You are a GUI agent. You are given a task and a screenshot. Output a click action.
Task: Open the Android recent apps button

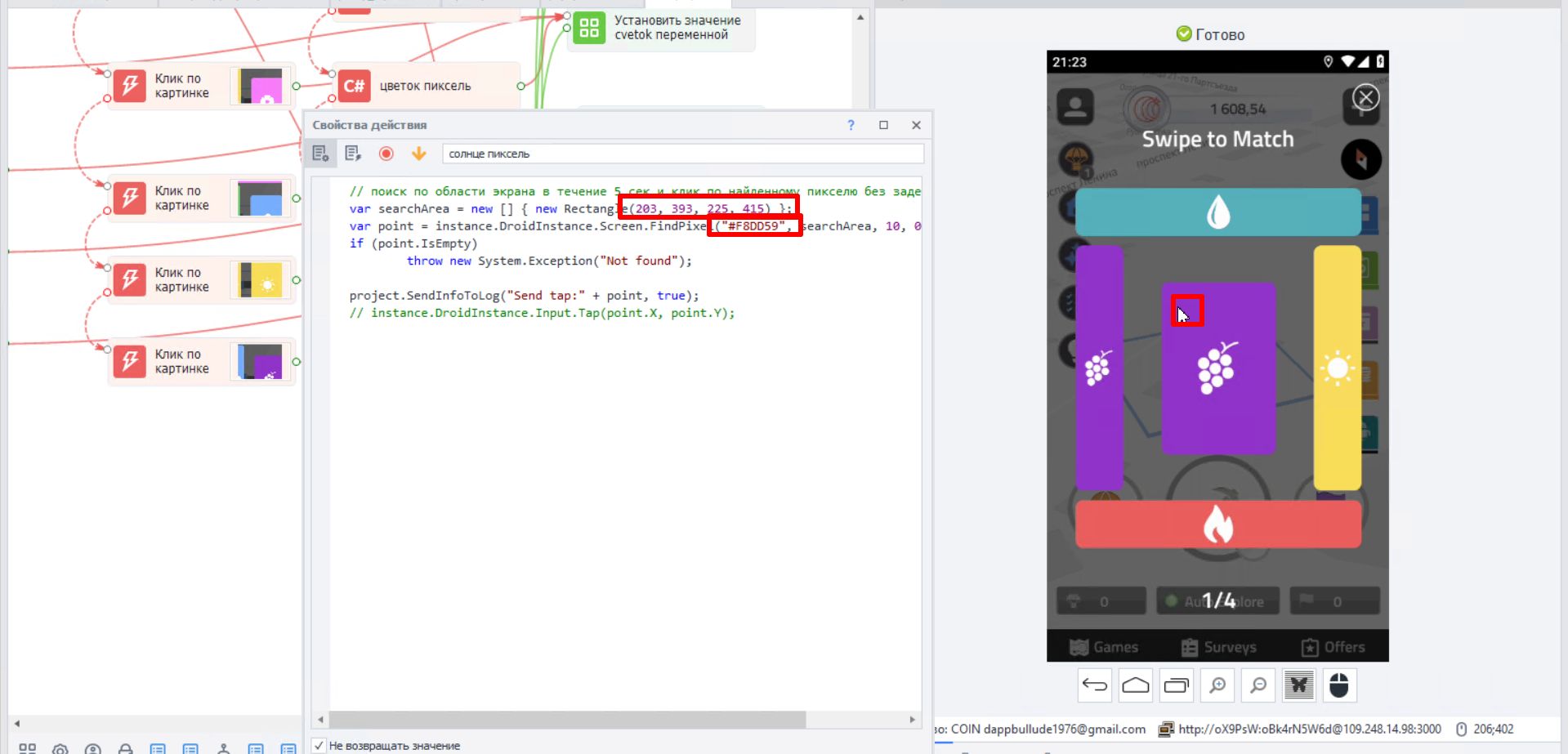coord(1177,685)
